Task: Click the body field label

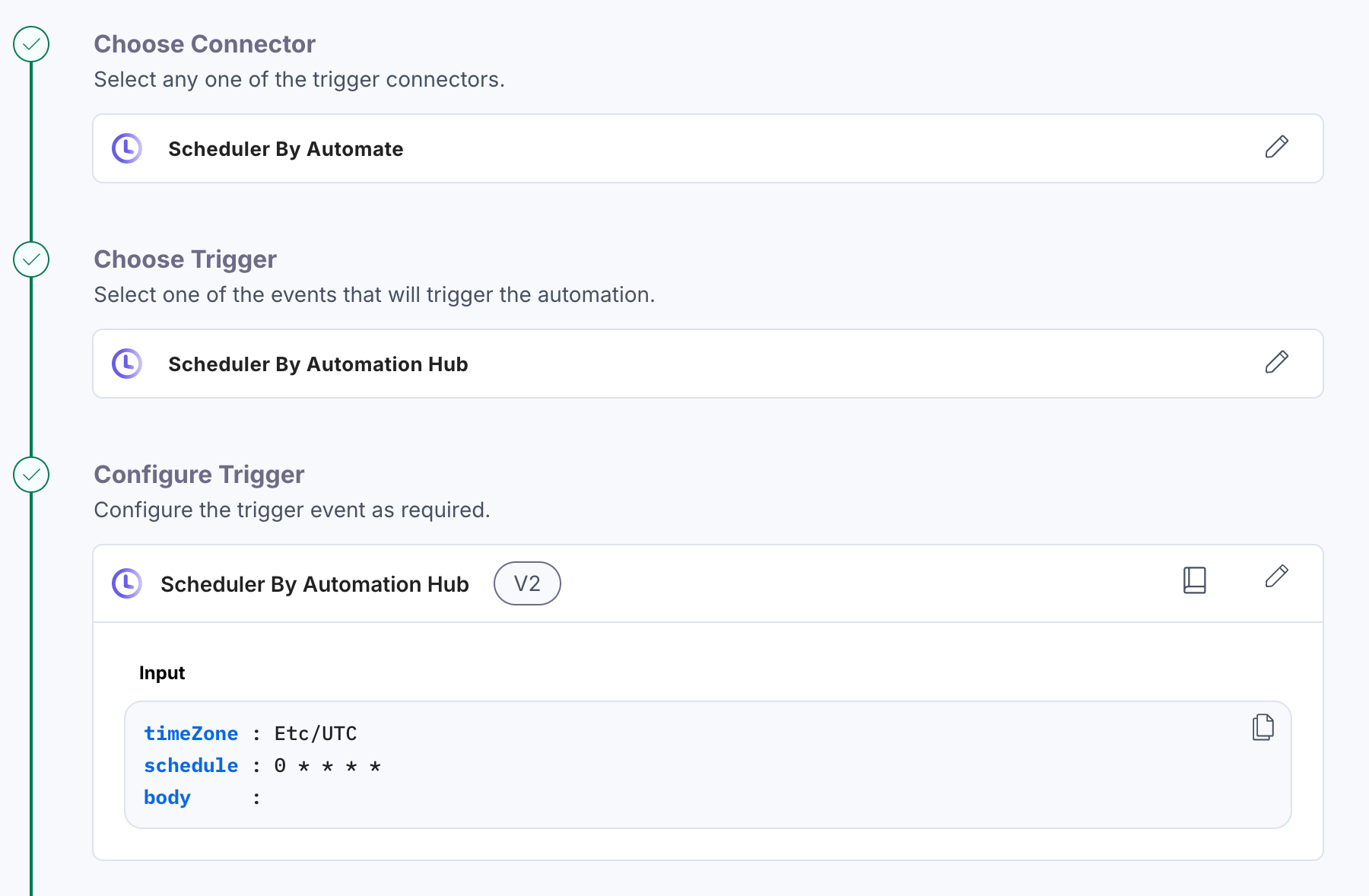Action: click(167, 797)
